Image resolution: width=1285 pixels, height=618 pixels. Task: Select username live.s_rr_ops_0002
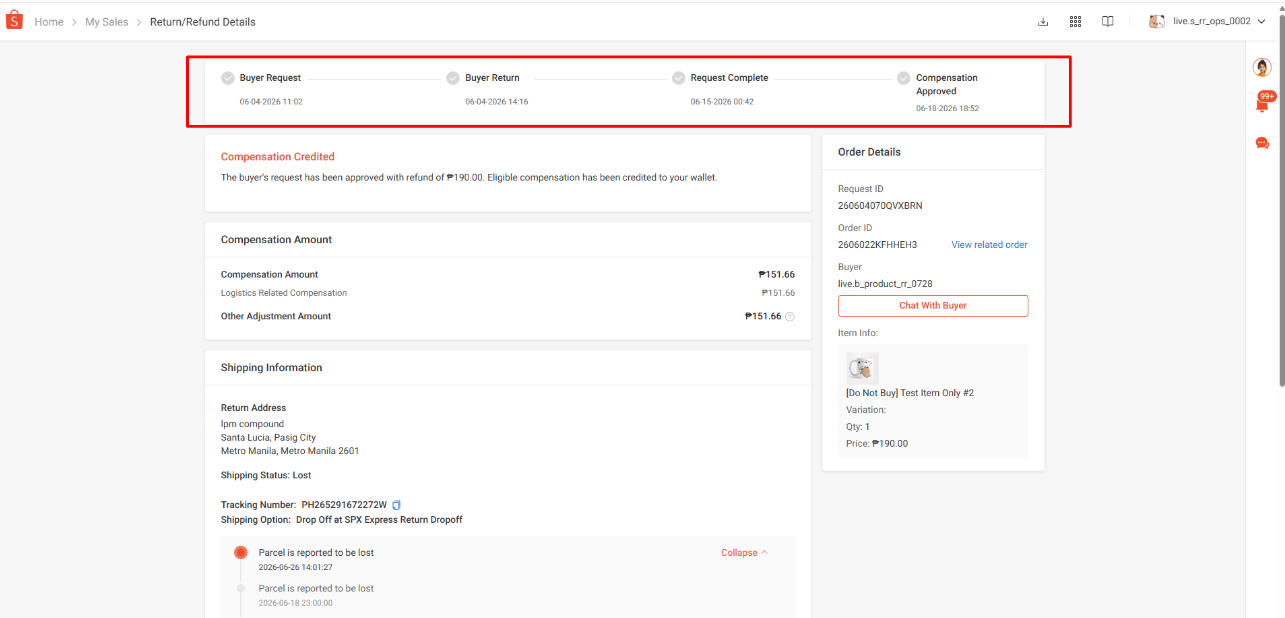coord(1212,21)
